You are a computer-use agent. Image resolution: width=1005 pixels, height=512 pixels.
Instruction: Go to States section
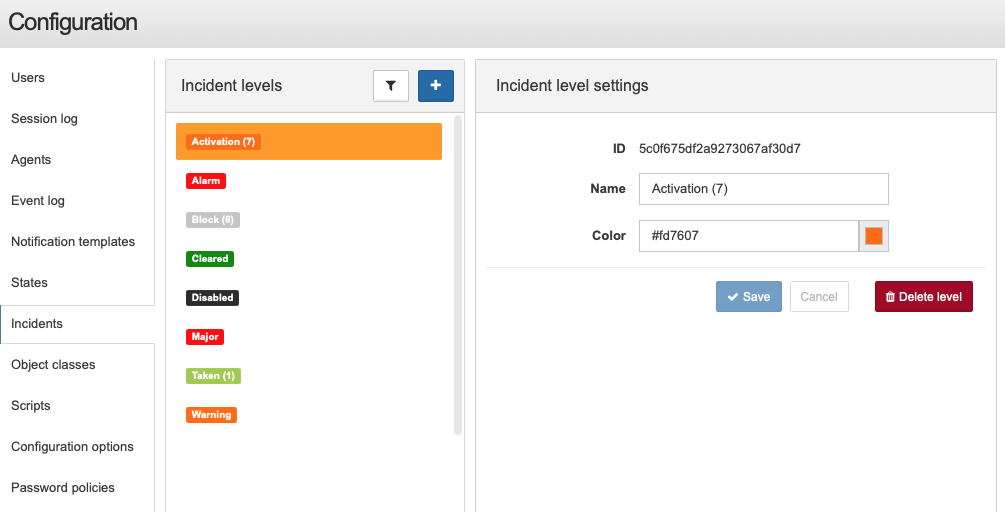(x=29, y=283)
